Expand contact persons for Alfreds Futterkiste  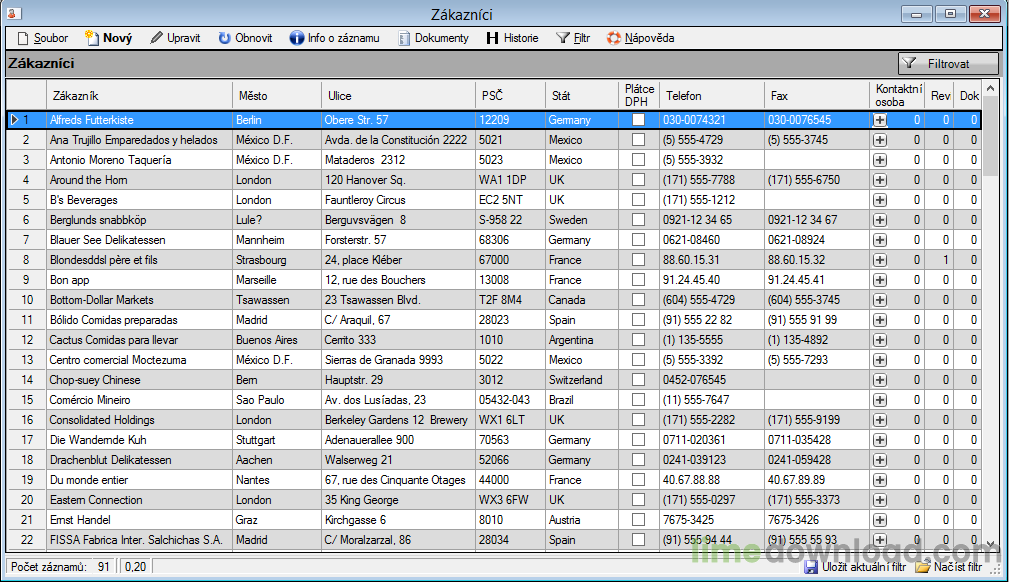click(x=880, y=120)
